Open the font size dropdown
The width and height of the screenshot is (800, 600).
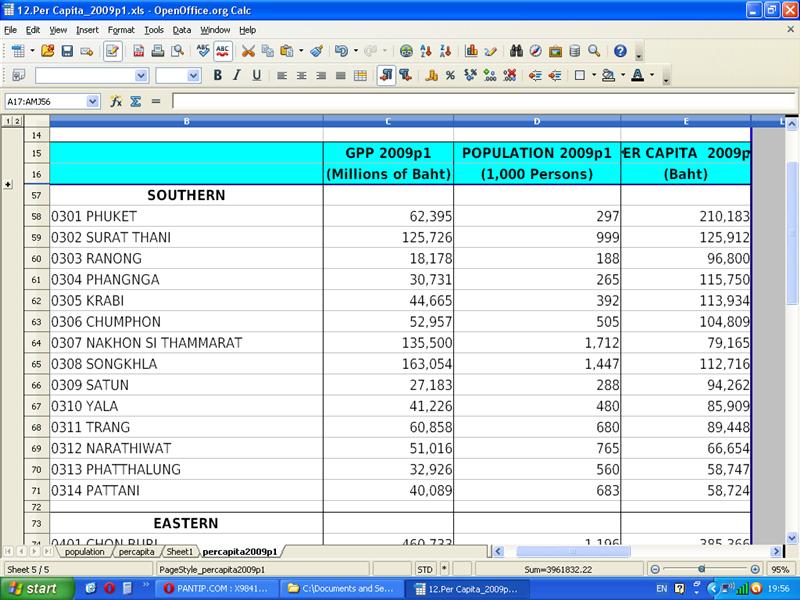pos(193,76)
